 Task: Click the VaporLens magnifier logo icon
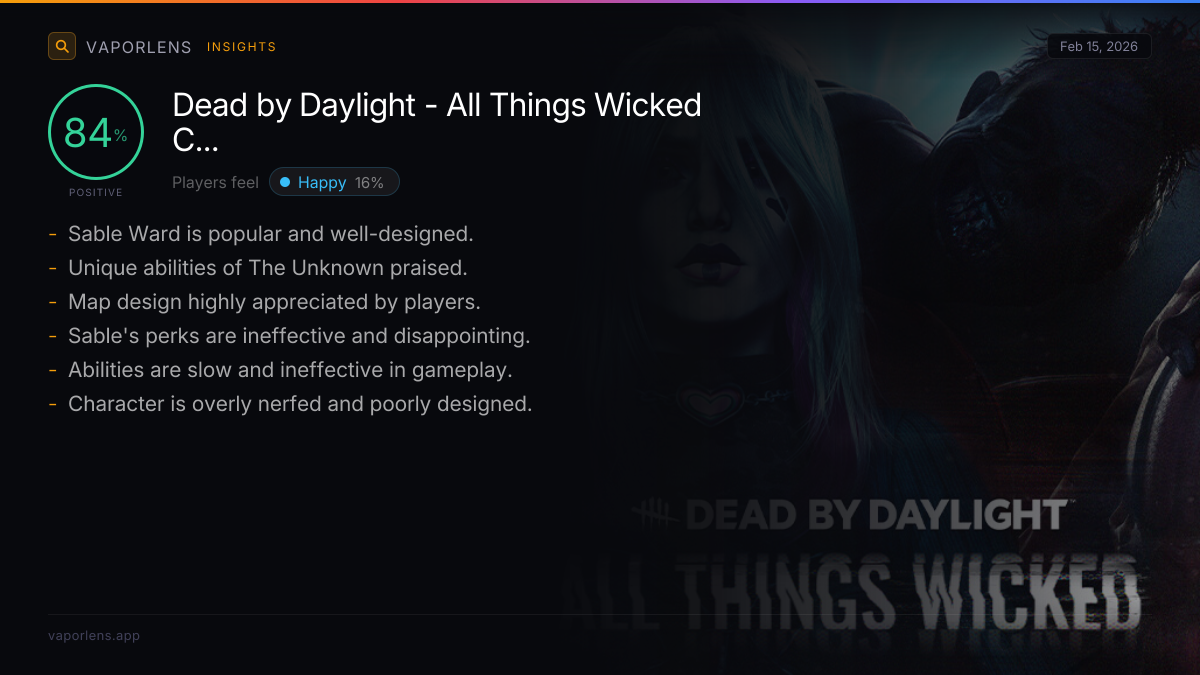(x=62, y=46)
